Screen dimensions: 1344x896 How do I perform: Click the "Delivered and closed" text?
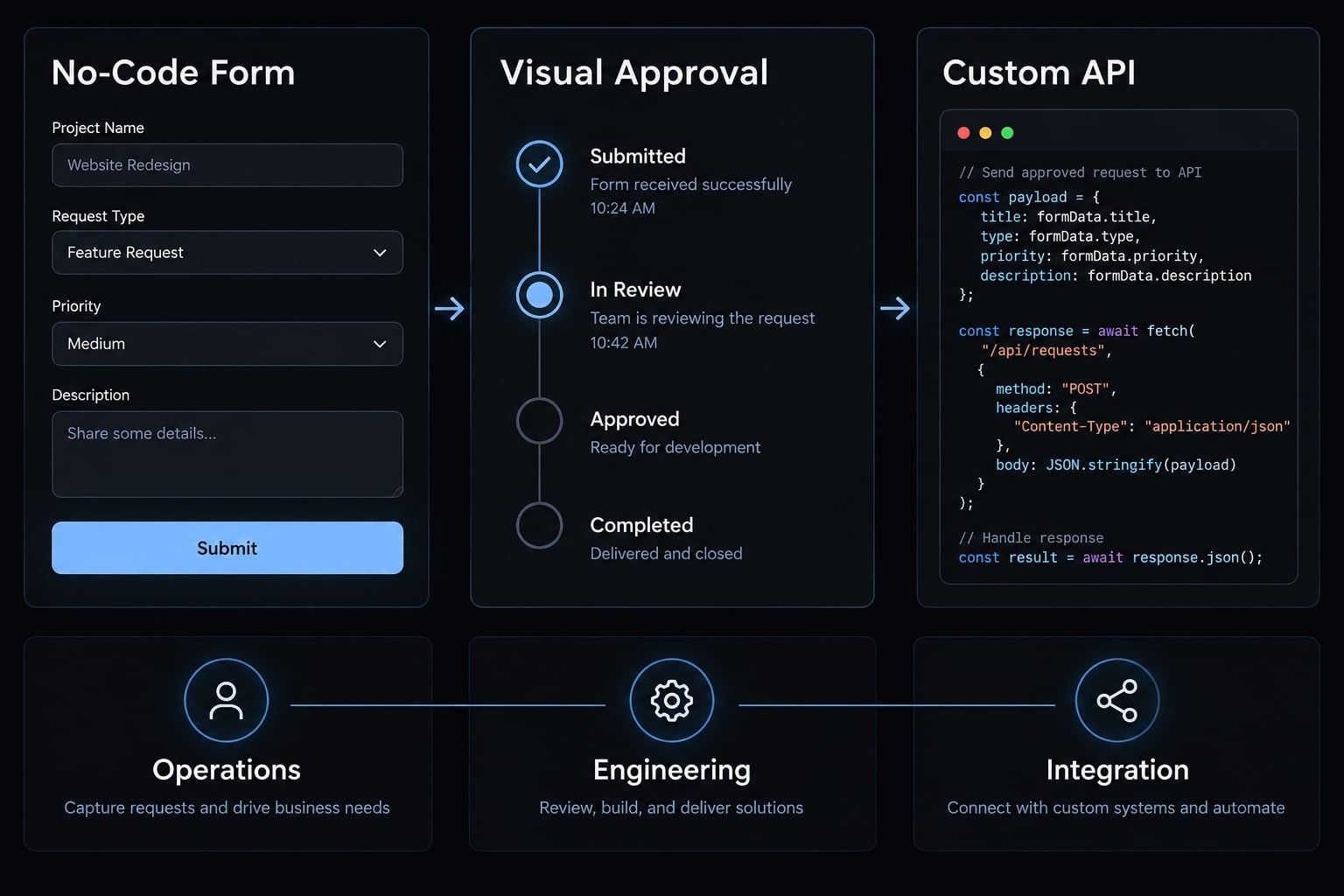(666, 554)
